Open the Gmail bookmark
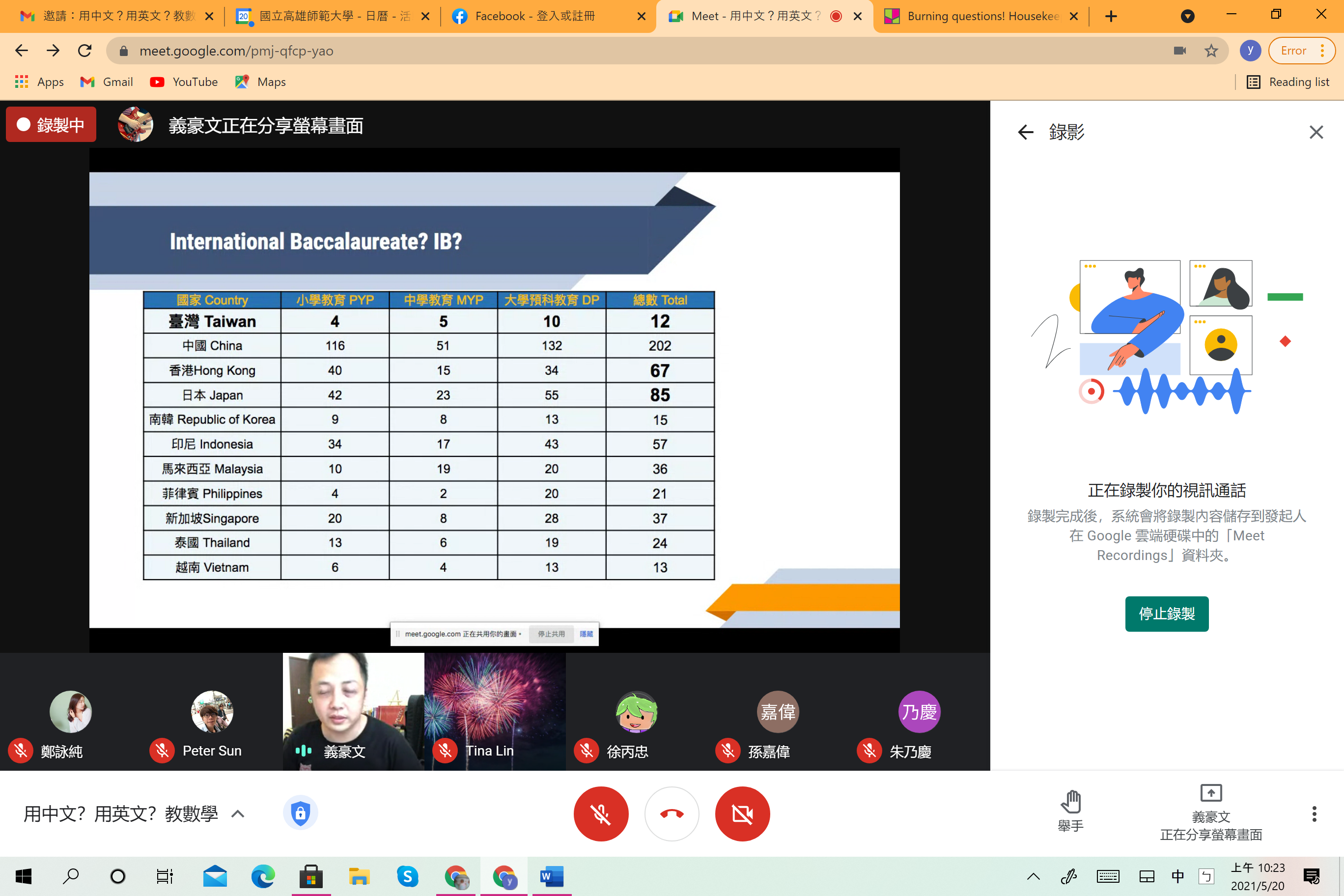The height and width of the screenshot is (896, 1344). click(x=107, y=82)
